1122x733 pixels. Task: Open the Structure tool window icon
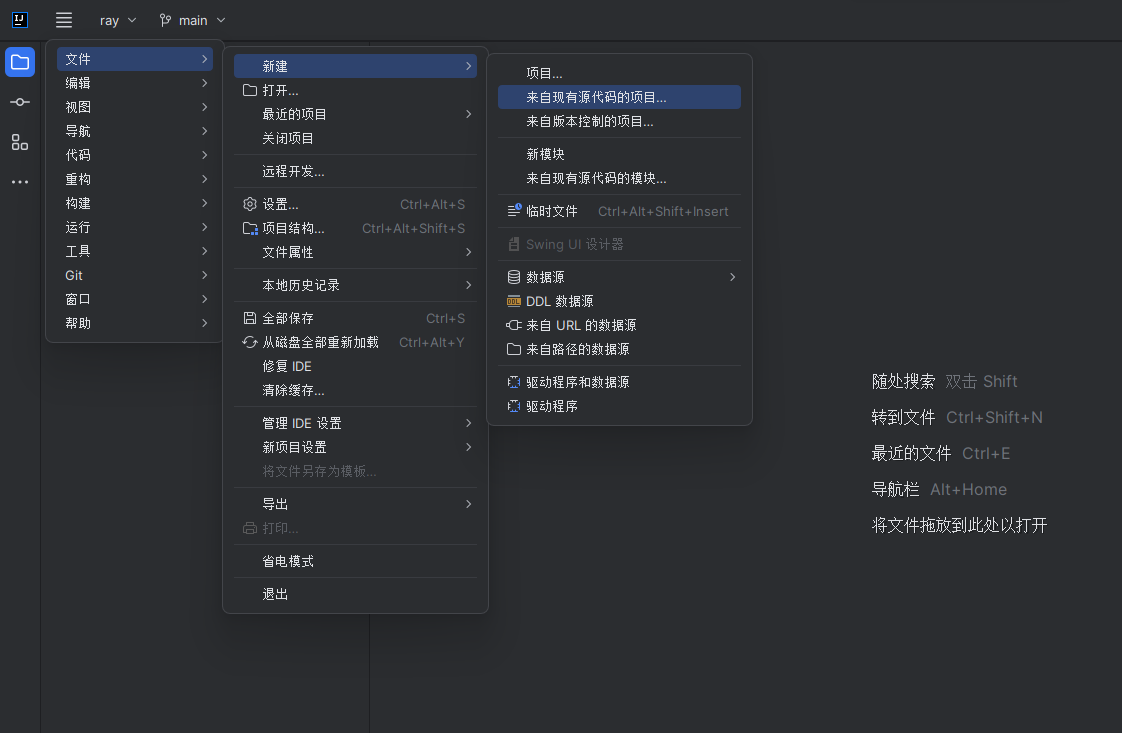pyautogui.click(x=20, y=142)
